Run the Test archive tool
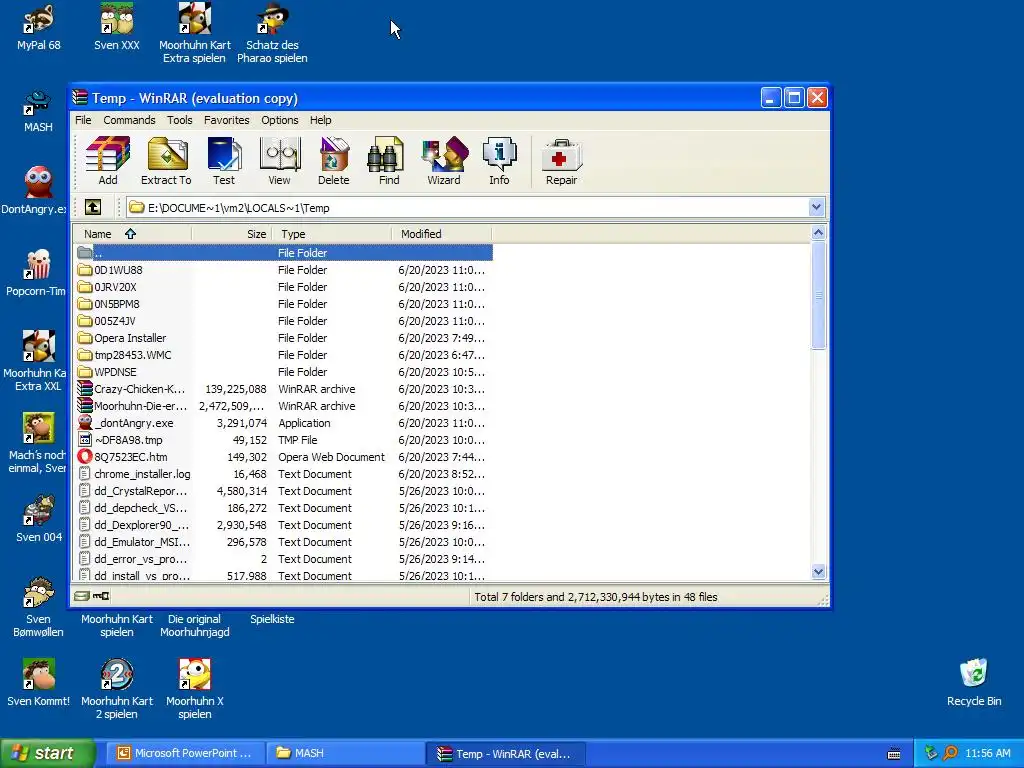Viewport: 1024px width, 768px height. pyautogui.click(x=224, y=161)
